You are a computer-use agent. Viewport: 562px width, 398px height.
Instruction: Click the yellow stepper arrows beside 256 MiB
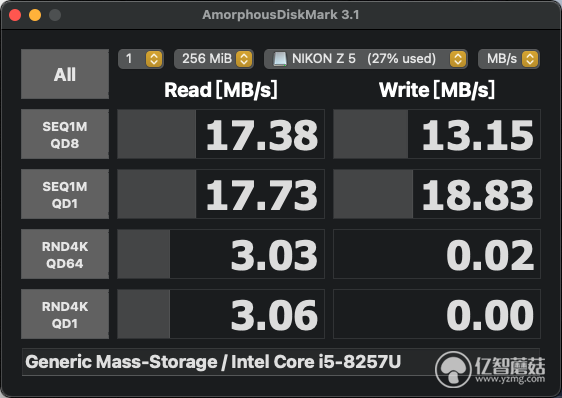click(244, 59)
